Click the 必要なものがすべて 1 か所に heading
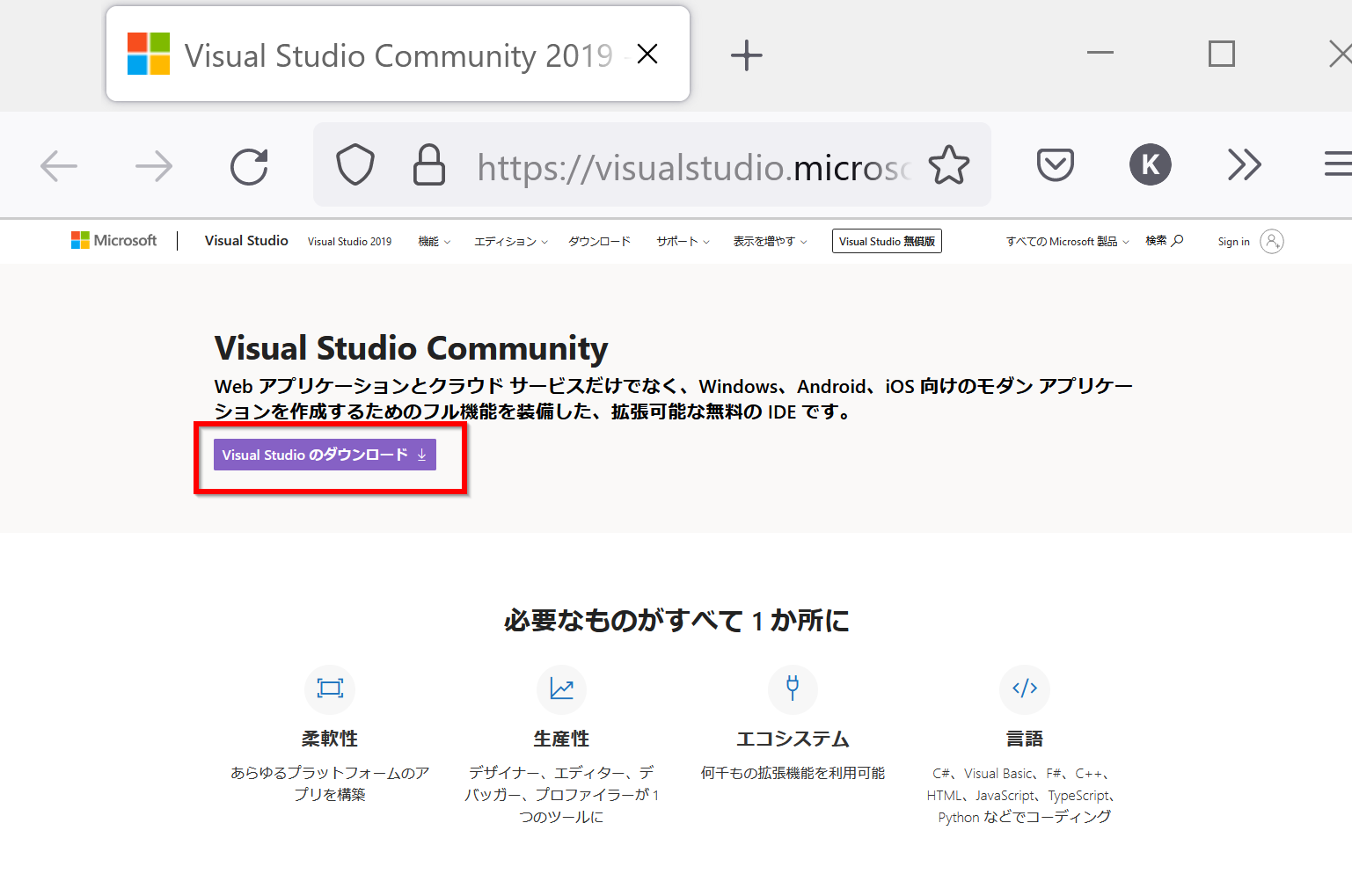 [676, 621]
